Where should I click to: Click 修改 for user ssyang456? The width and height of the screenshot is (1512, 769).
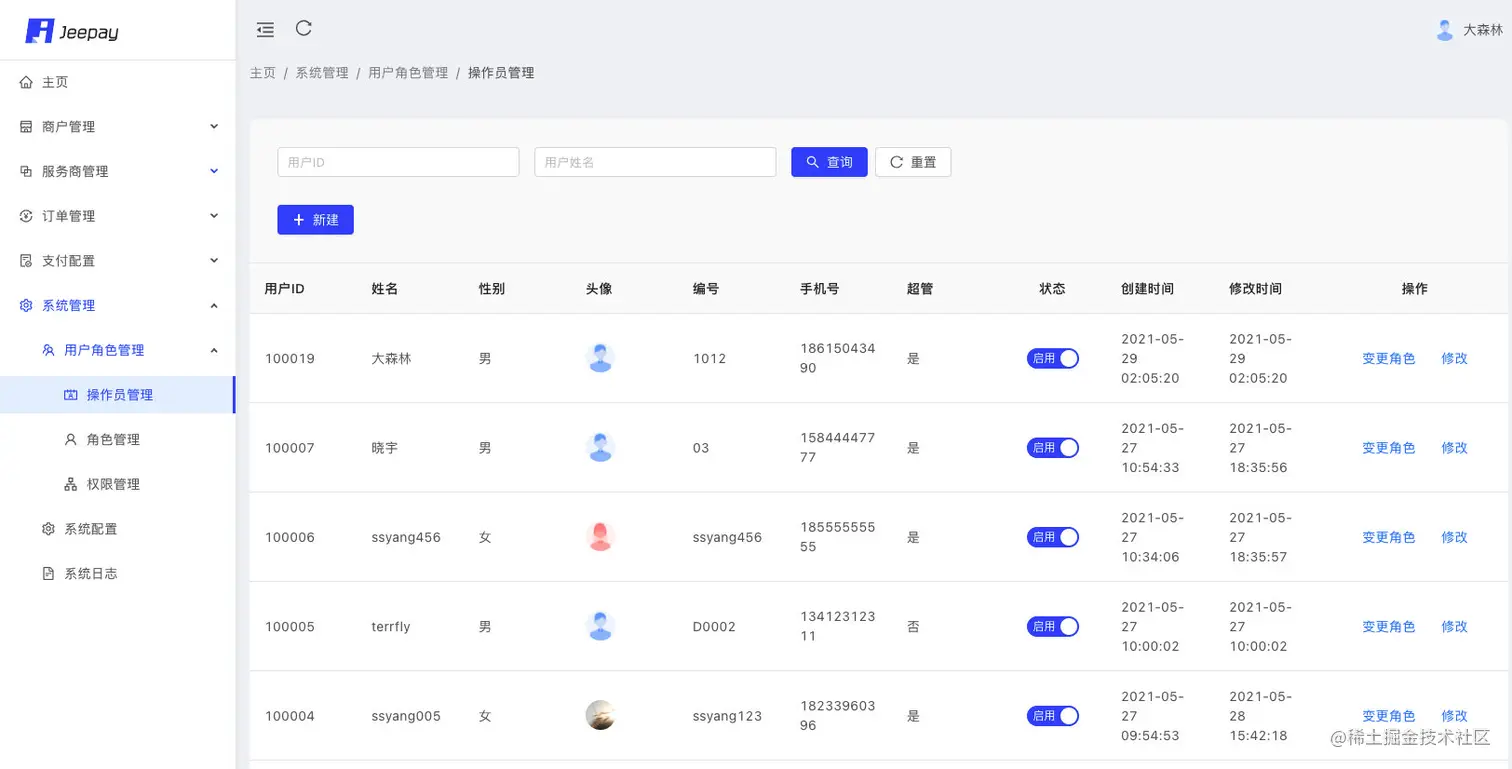pos(1454,537)
